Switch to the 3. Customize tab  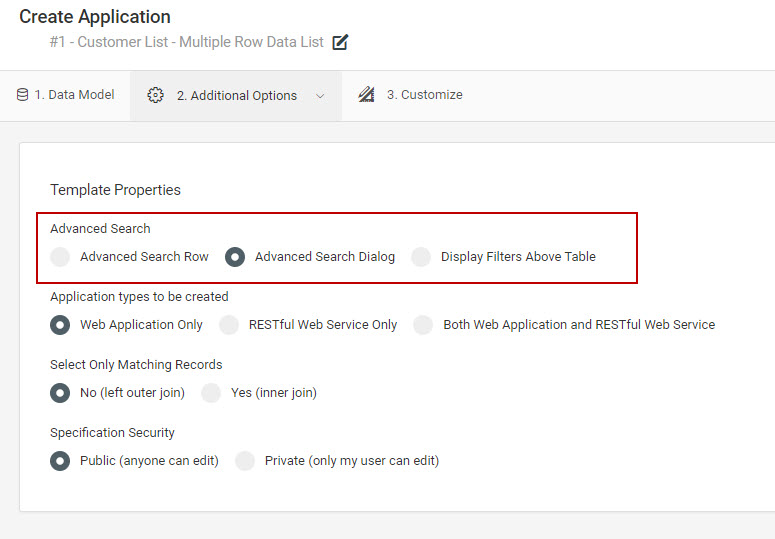(410, 95)
